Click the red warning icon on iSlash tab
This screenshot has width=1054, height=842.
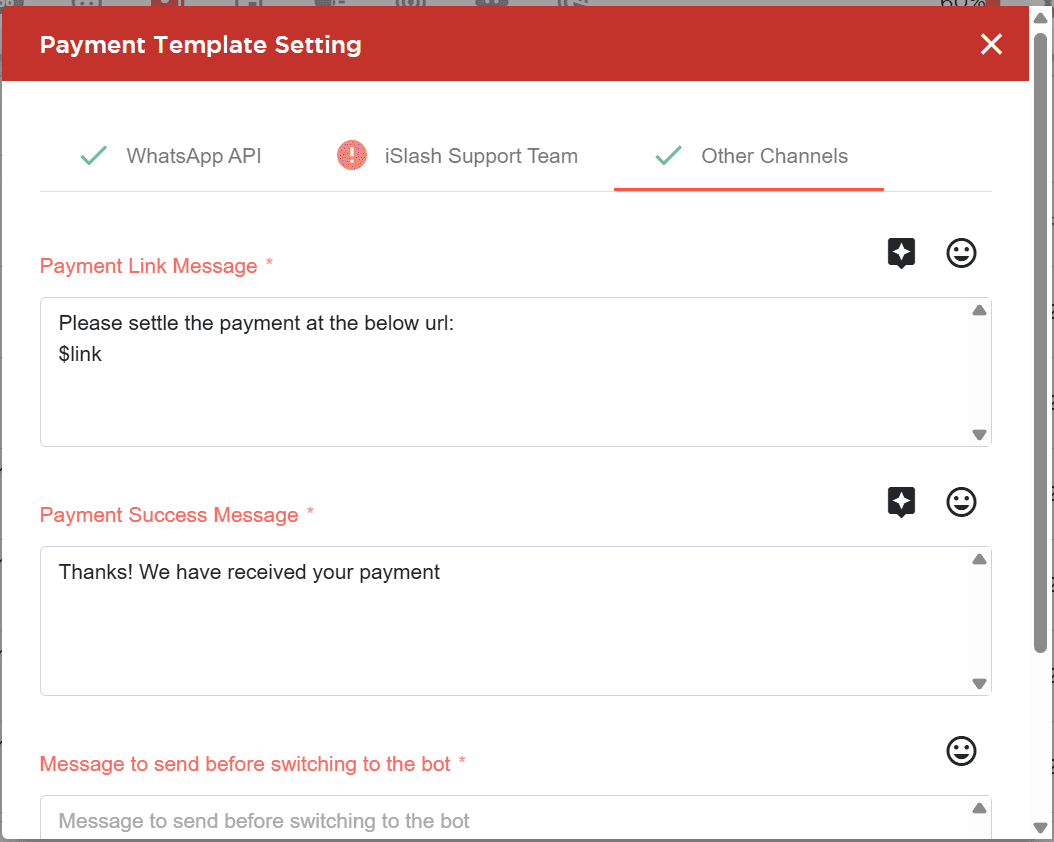352,155
